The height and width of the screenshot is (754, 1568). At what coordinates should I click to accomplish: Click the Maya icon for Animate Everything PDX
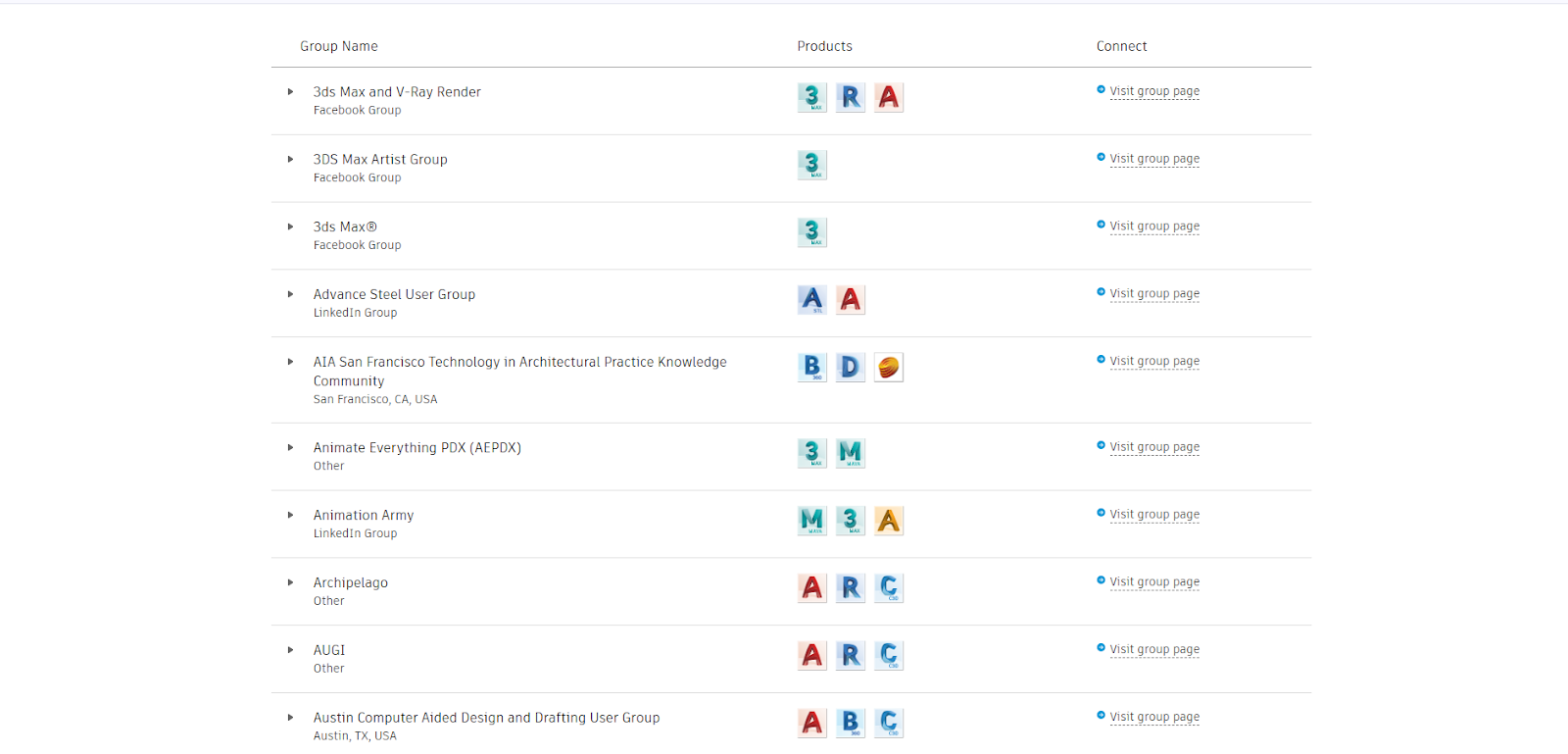pos(851,453)
